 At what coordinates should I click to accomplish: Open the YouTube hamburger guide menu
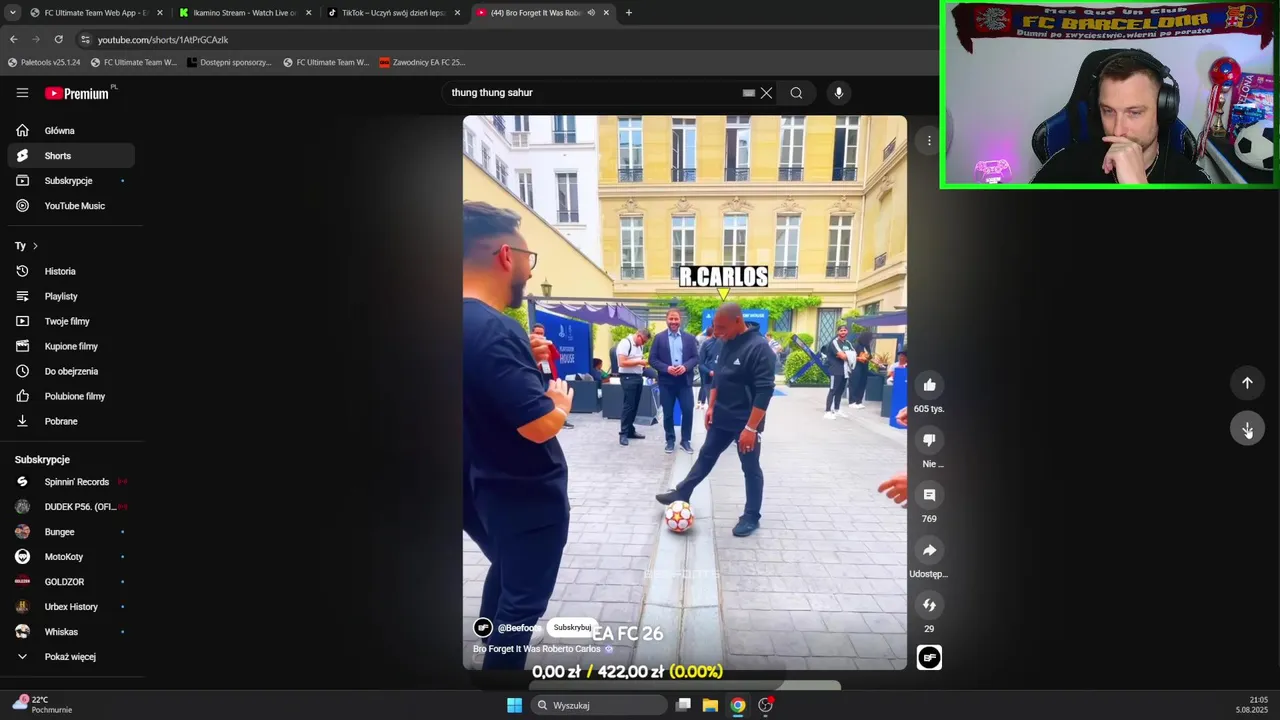click(x=22, y=93)
